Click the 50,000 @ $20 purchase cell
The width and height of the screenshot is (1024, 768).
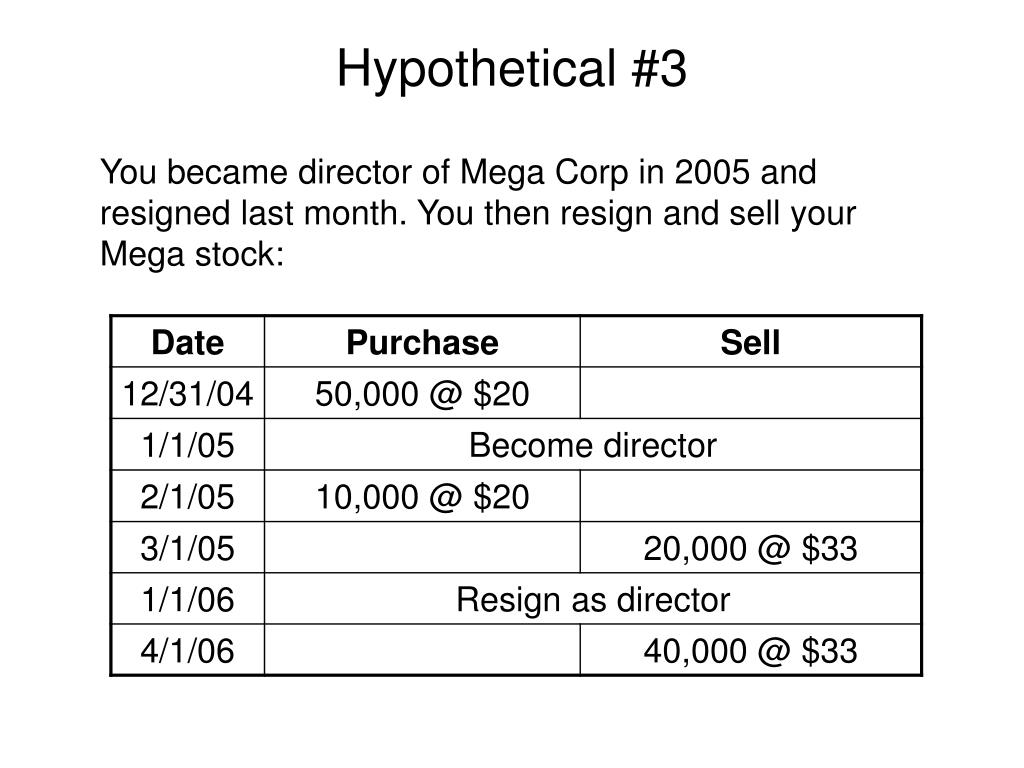(x=422, y=393)
